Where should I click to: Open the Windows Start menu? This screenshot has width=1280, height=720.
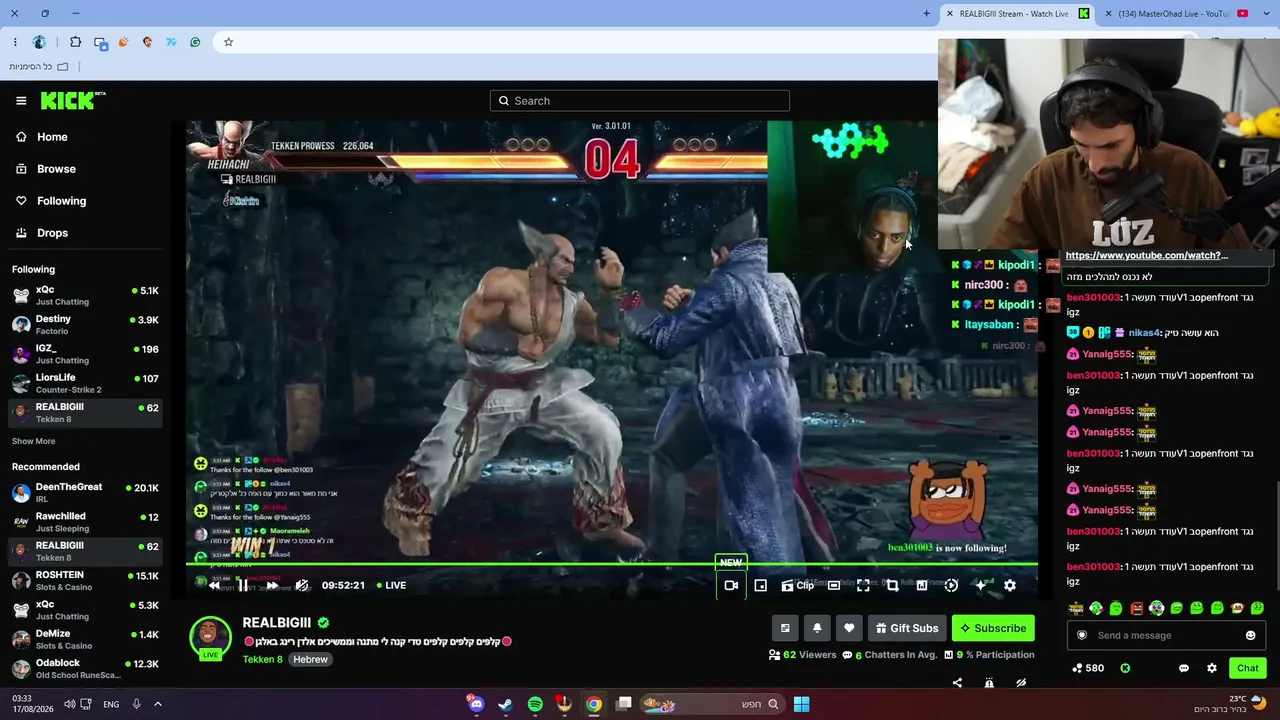(x=801, y=704)
